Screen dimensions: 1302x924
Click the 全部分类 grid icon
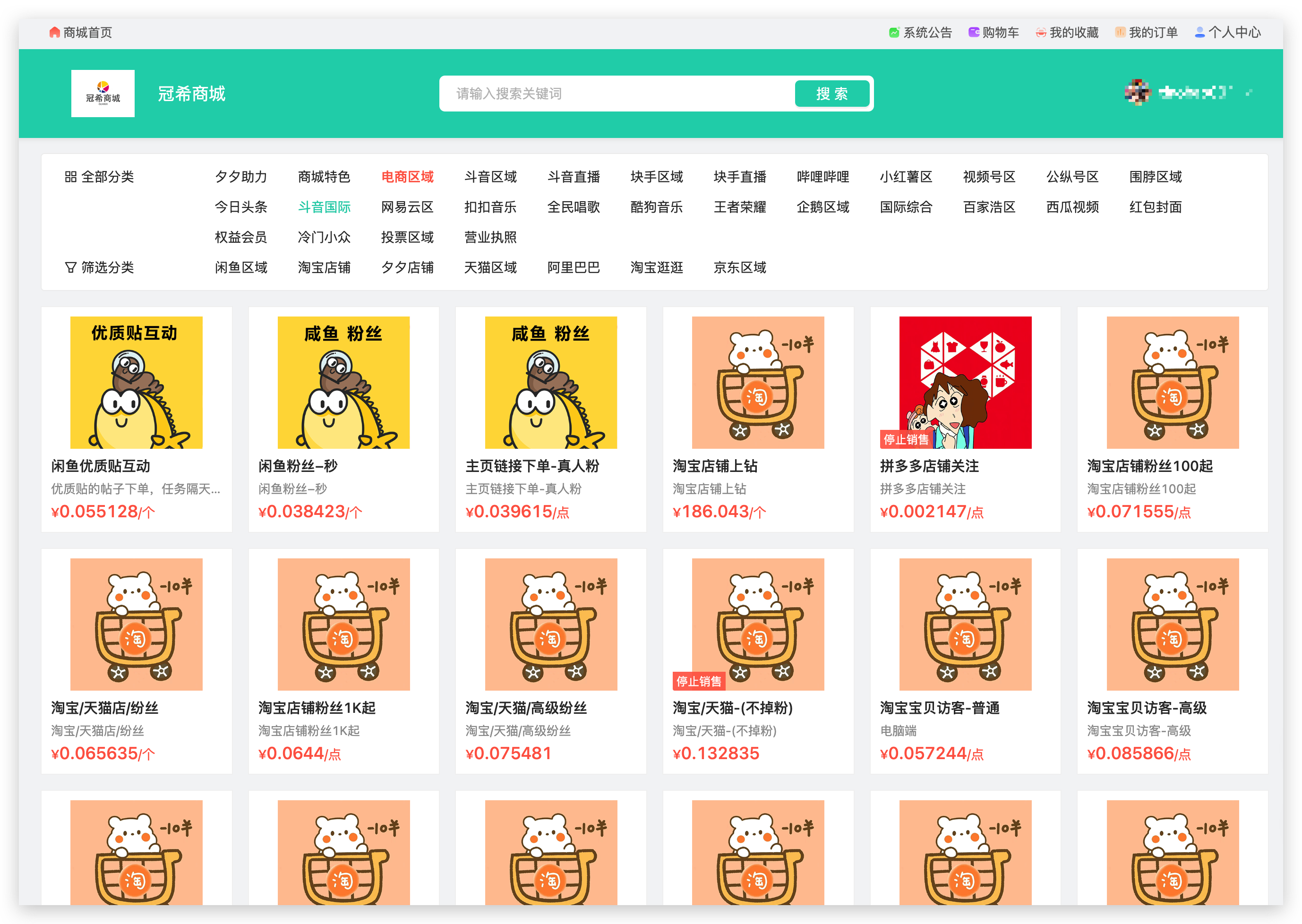(x=70, y=177)
